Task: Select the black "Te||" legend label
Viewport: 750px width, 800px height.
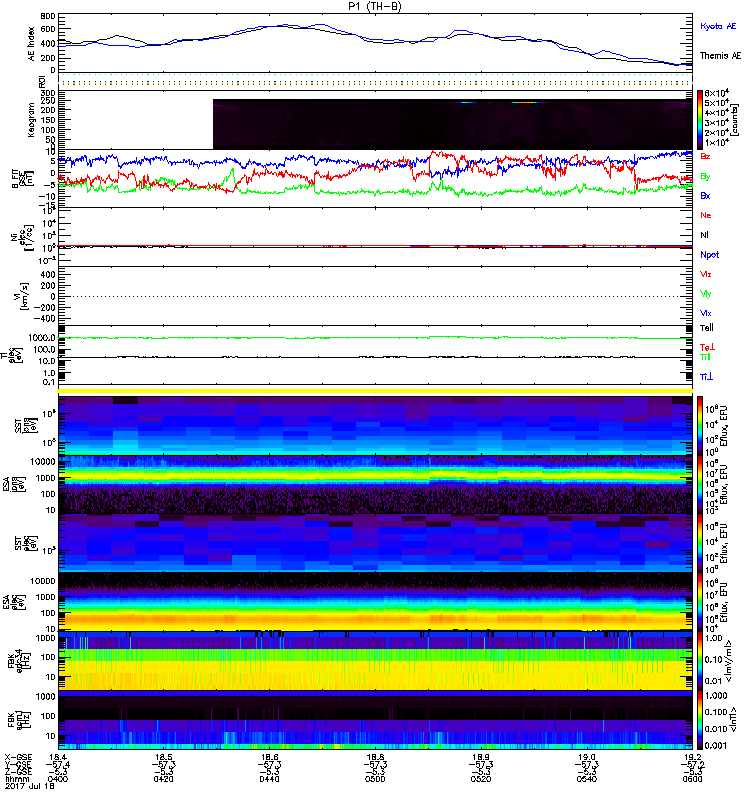Action: click(707, 328)
